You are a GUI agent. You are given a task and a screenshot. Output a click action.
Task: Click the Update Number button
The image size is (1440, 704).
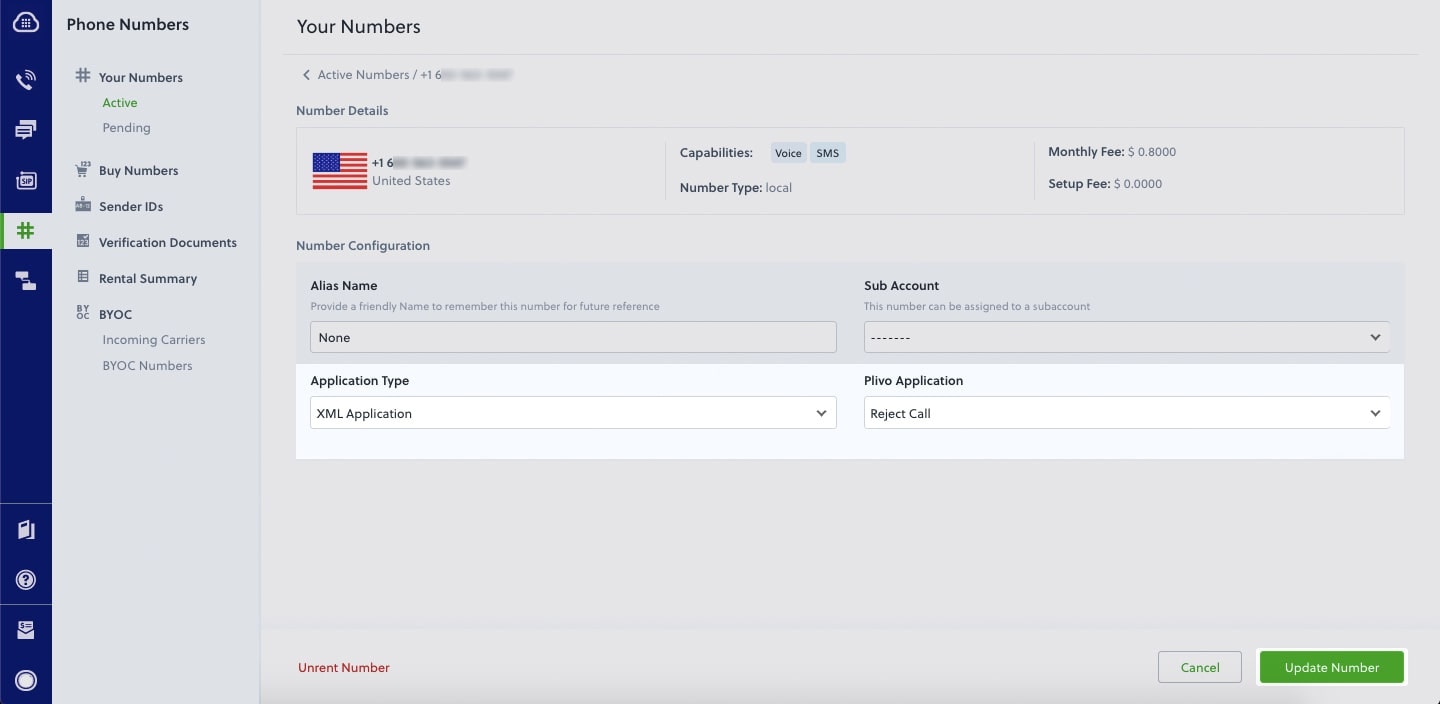point(1331,667)
